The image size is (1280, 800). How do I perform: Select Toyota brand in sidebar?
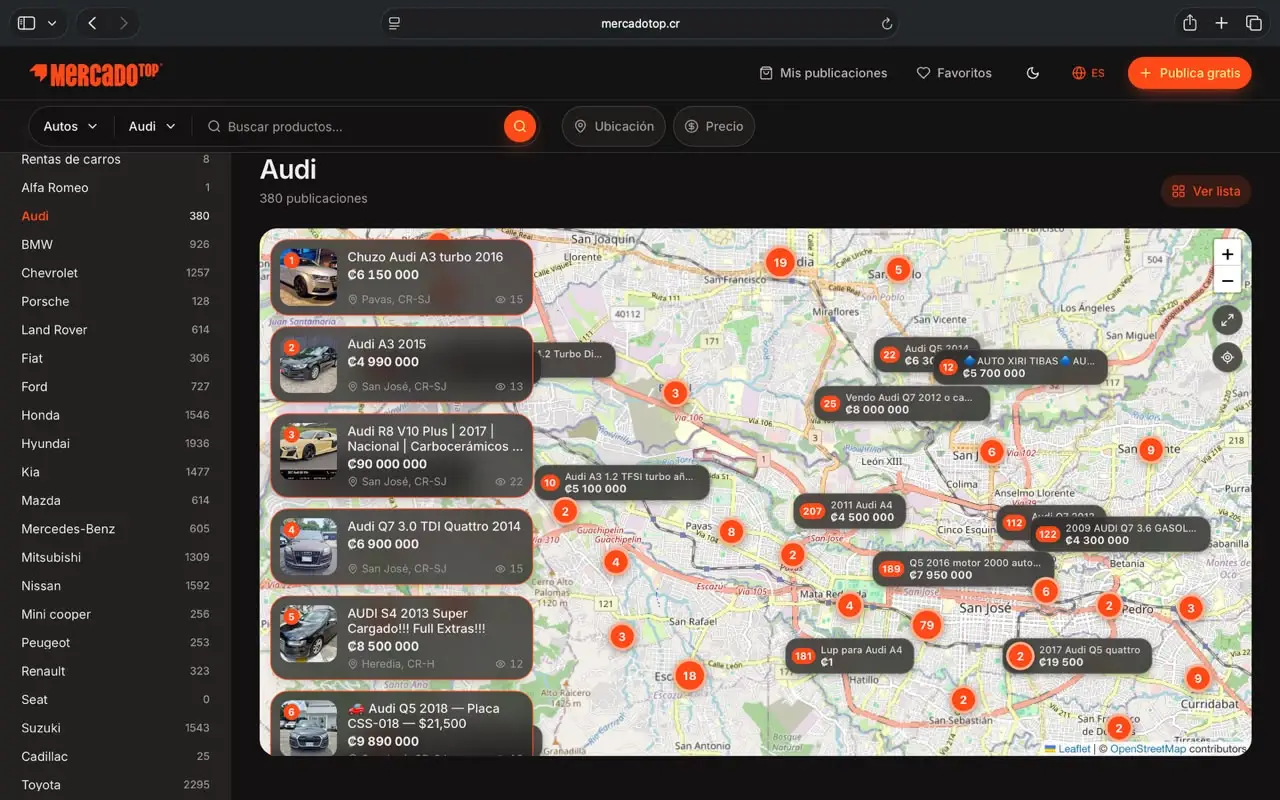[x=115, y=785]
